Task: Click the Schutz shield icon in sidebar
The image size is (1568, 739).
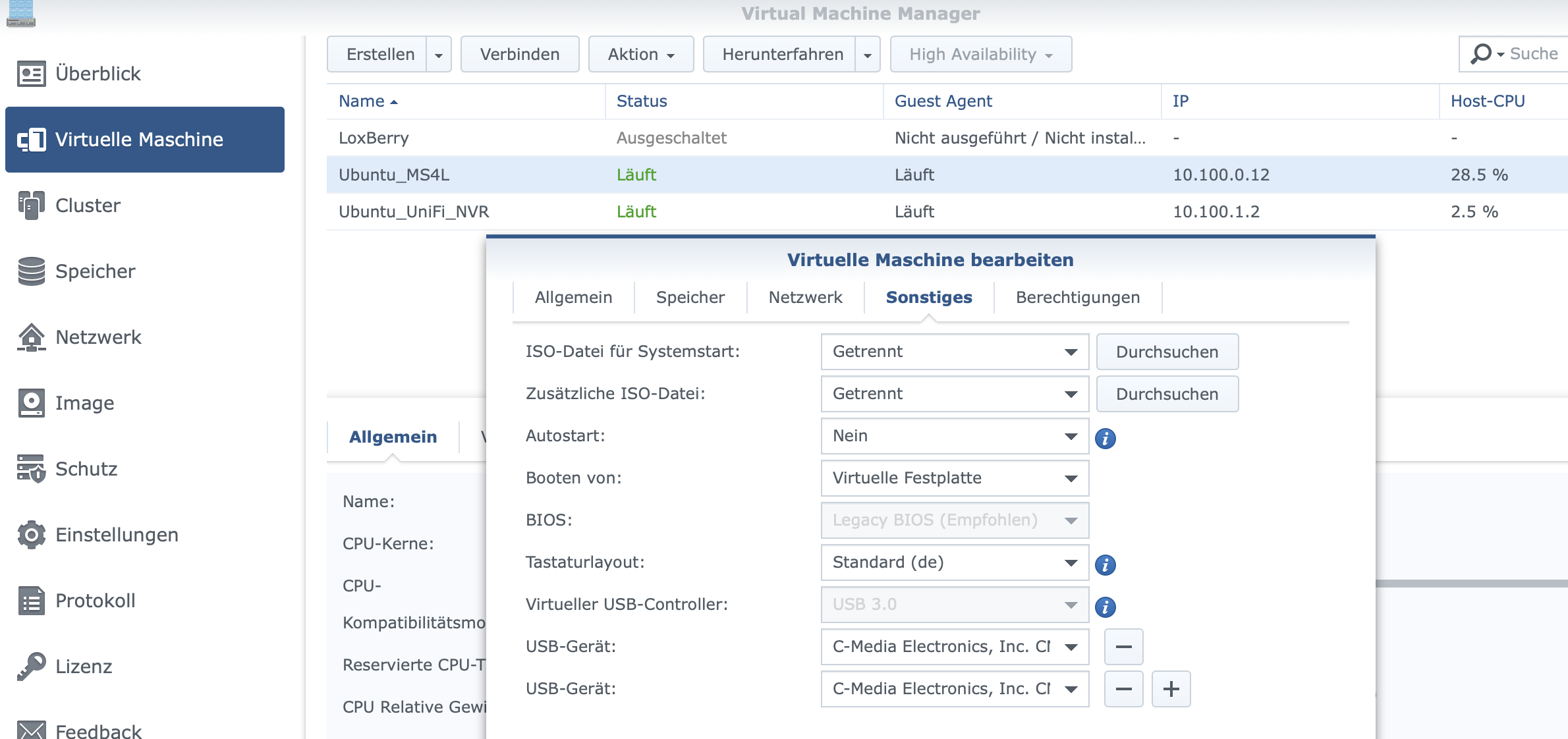Action: click(31, 469)
